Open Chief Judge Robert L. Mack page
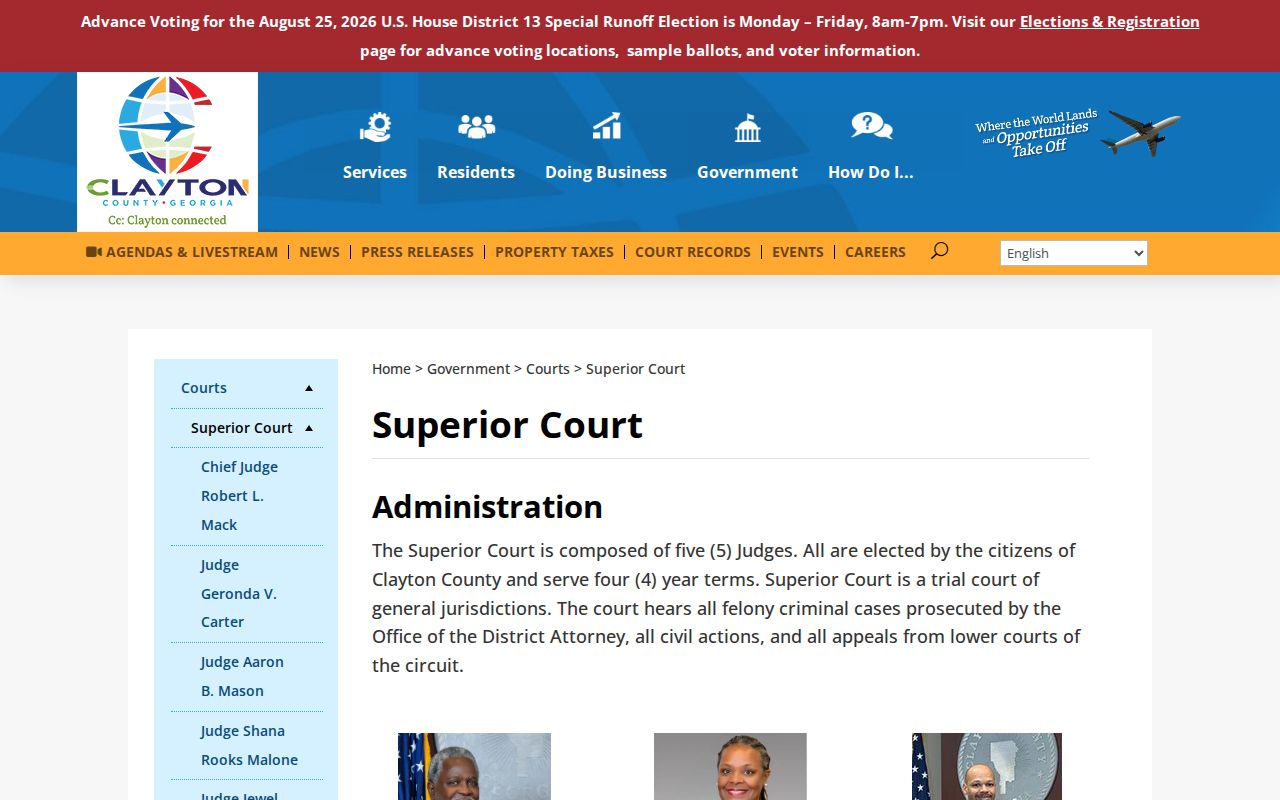The height and width of the screenshot is (800, 1280). (x=239, y=496)
